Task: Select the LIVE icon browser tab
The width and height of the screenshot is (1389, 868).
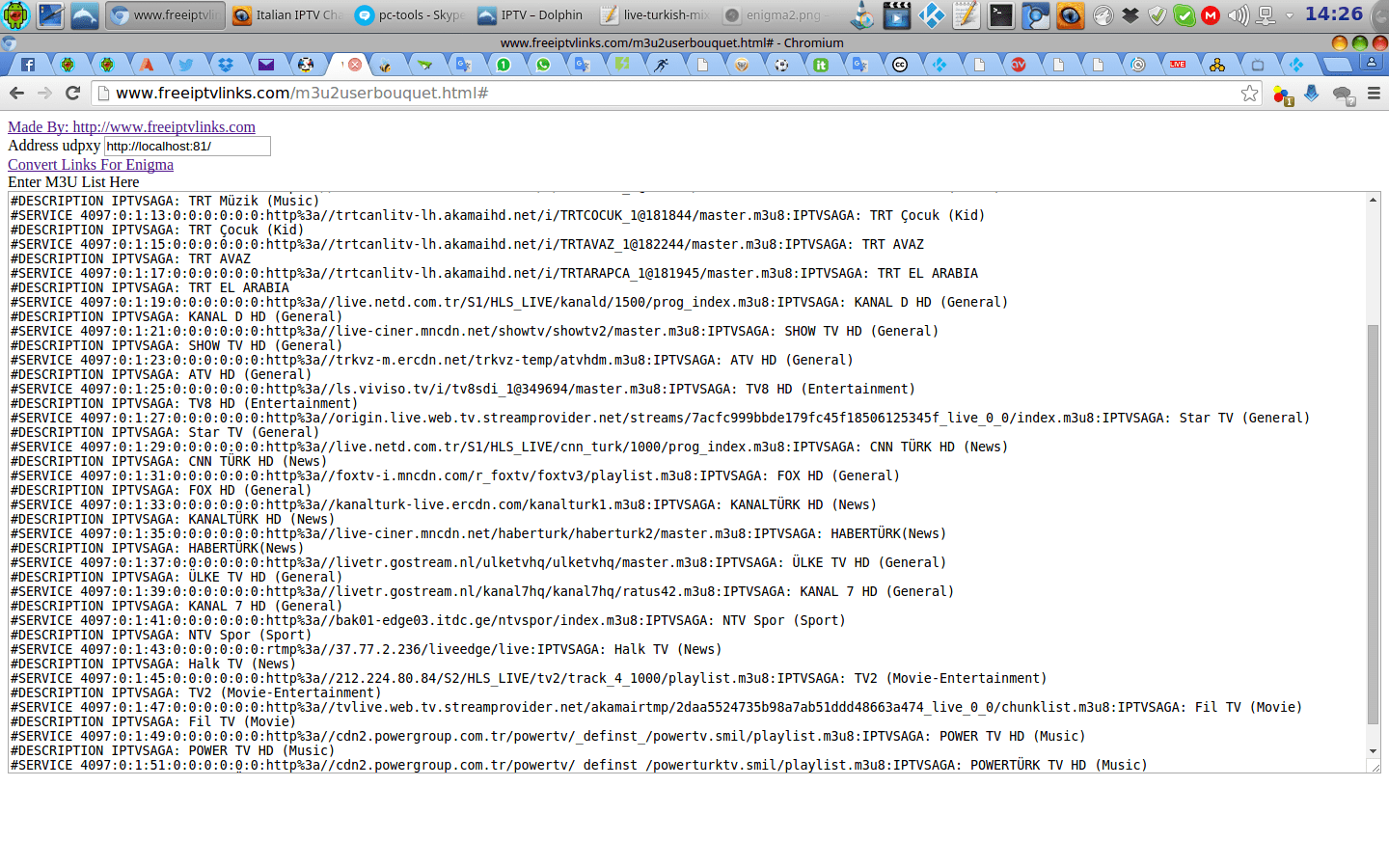Action: coord(1178,65)
